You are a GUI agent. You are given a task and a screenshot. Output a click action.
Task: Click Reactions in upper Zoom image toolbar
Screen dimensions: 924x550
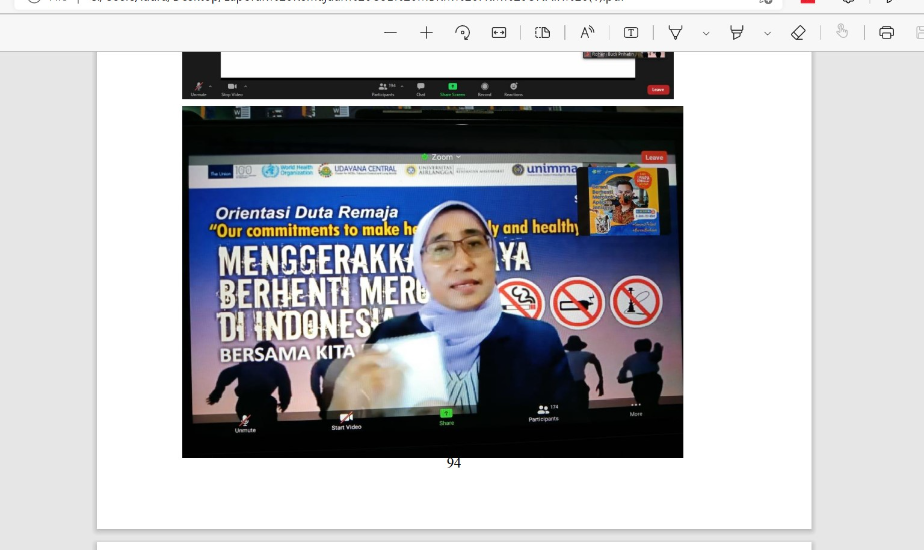point(513,90)
